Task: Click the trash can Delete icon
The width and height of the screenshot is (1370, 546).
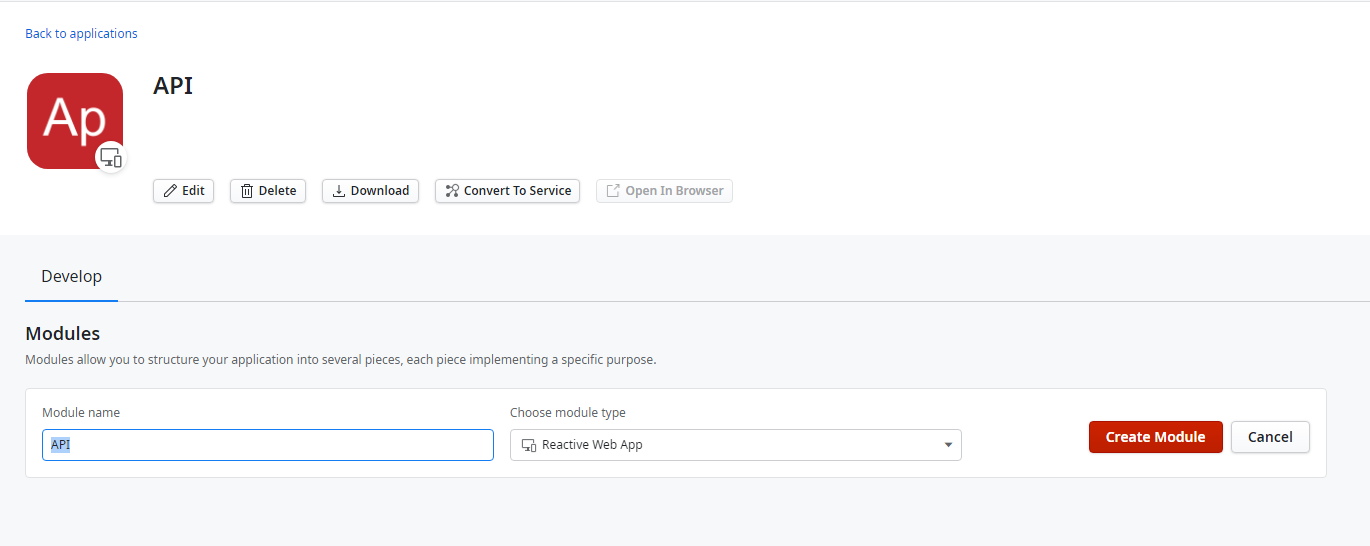Action: 247,191
